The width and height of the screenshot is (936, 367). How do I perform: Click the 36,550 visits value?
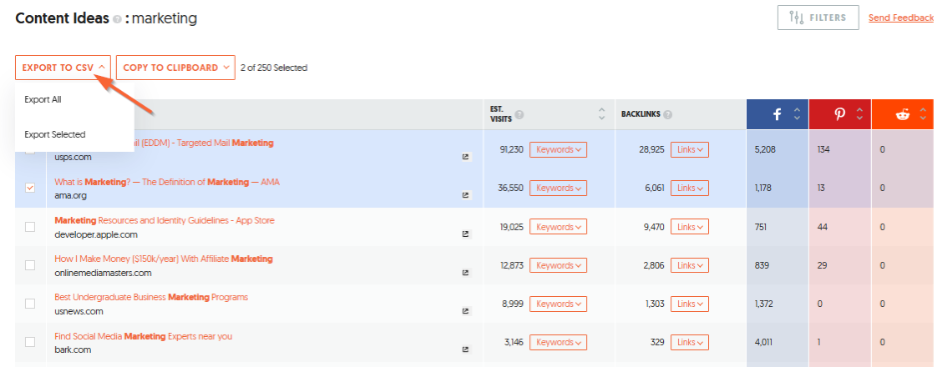click(510, 188)
